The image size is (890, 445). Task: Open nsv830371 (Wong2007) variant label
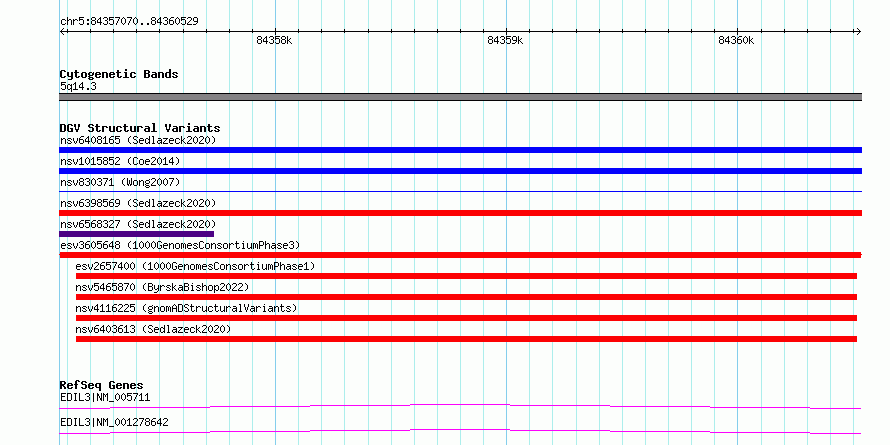(120, 182)
